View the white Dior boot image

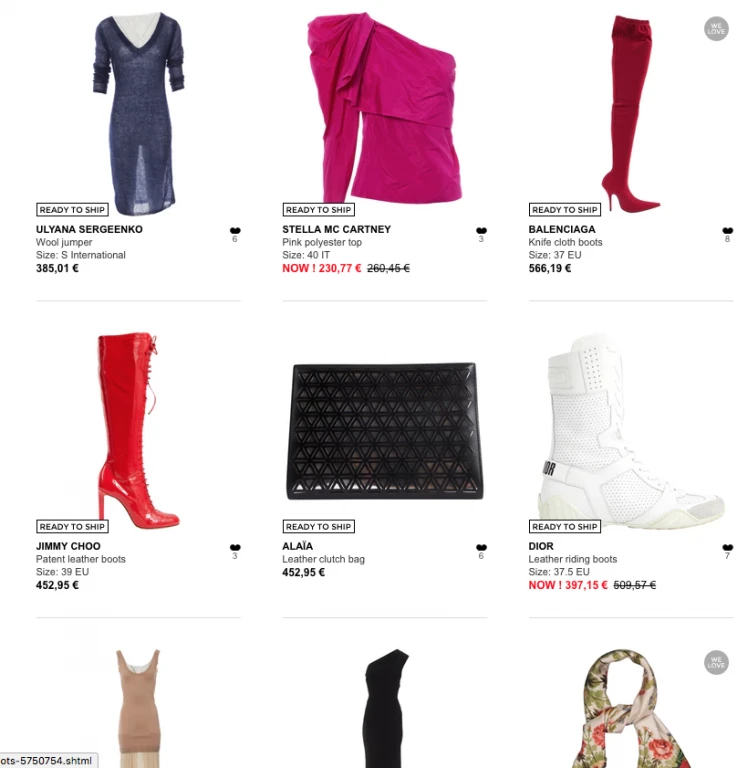pyautogui.click(x=631, y=431)
